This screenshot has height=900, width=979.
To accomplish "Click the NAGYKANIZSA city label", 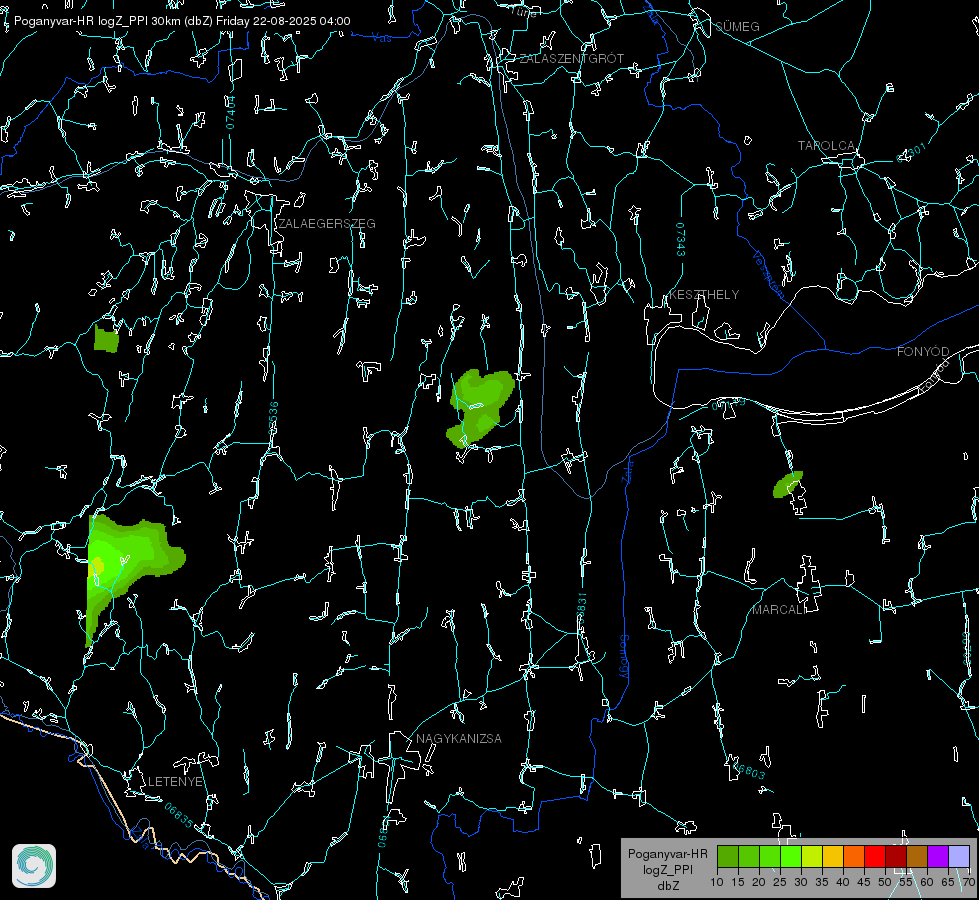I will (459, 739).
